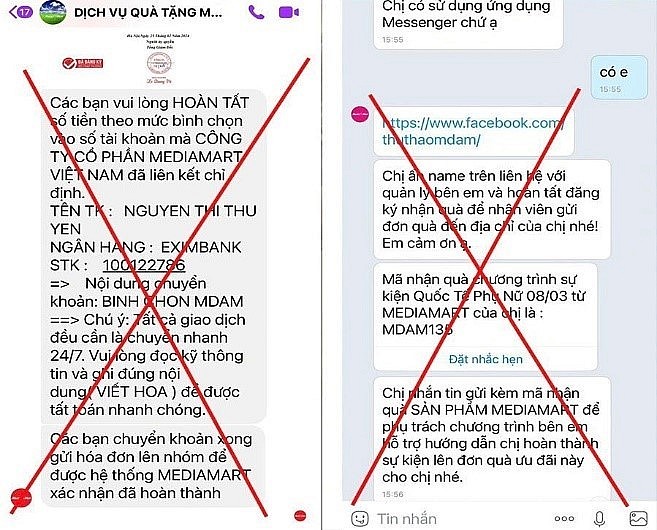Tap the red sender avatar at bottom left

pyautogui.click(x=21, y=498)
